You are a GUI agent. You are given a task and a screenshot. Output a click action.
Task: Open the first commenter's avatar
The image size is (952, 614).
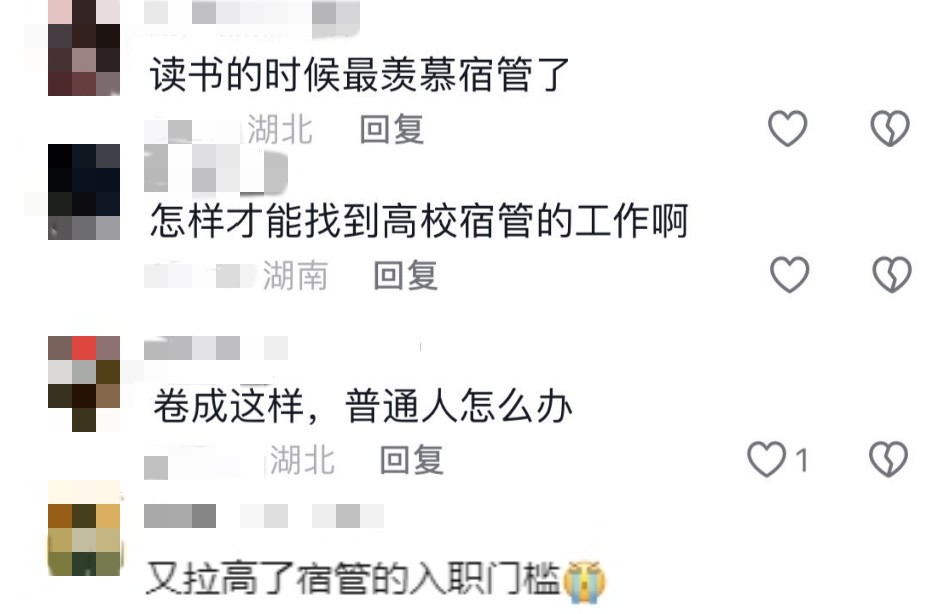tap(84, 48)
